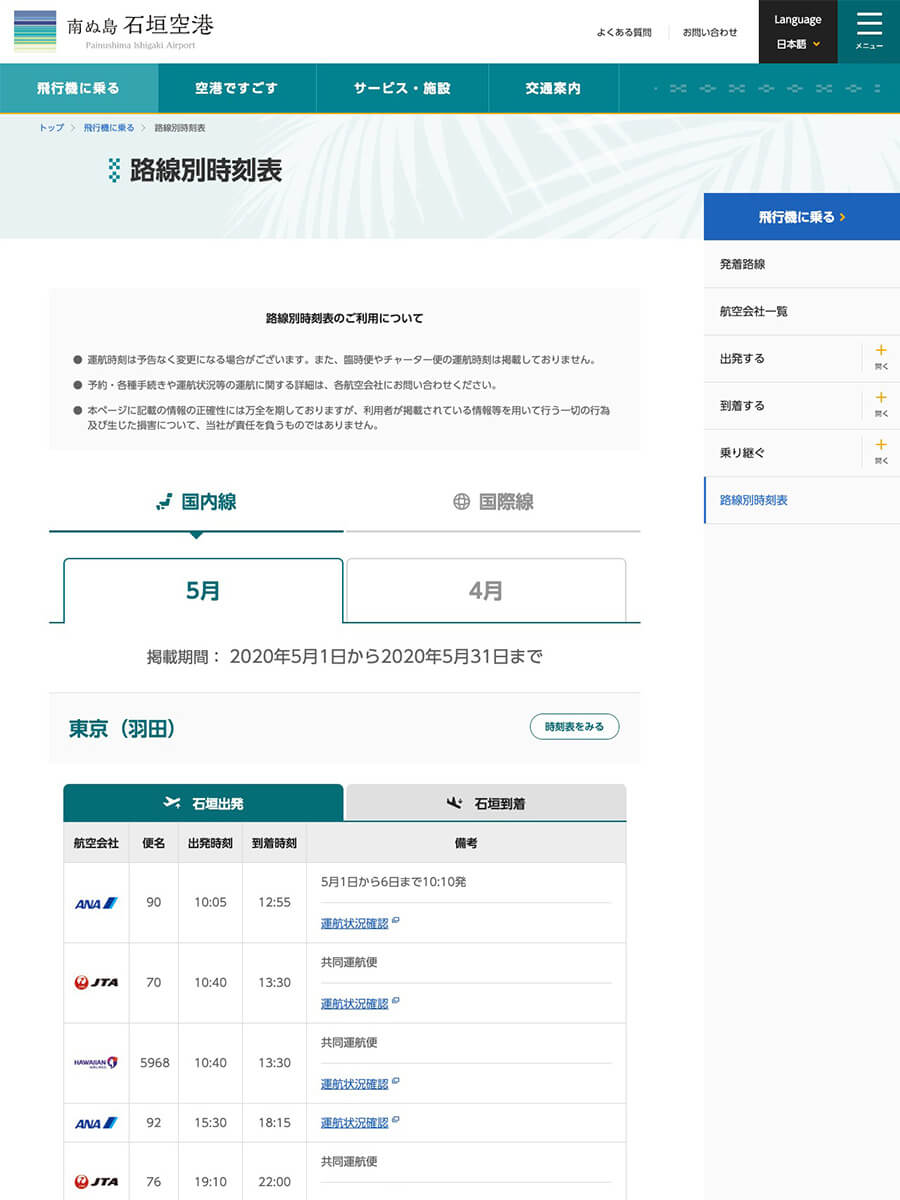900x1200 pixels.
Task: Expand the 出発する sidebar section
Action: [880, 358]
